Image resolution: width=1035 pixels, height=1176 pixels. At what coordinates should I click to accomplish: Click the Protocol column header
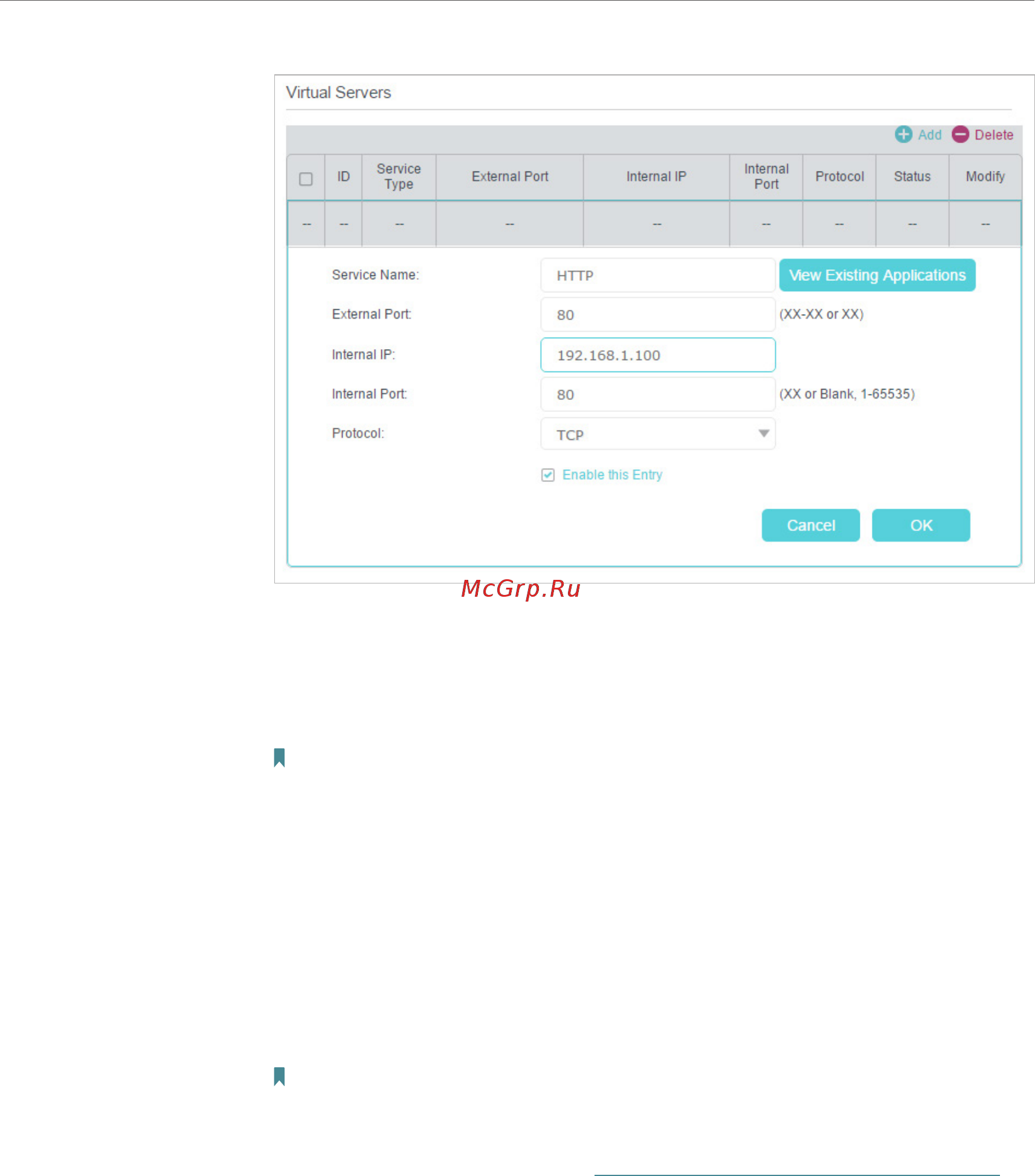840,176
